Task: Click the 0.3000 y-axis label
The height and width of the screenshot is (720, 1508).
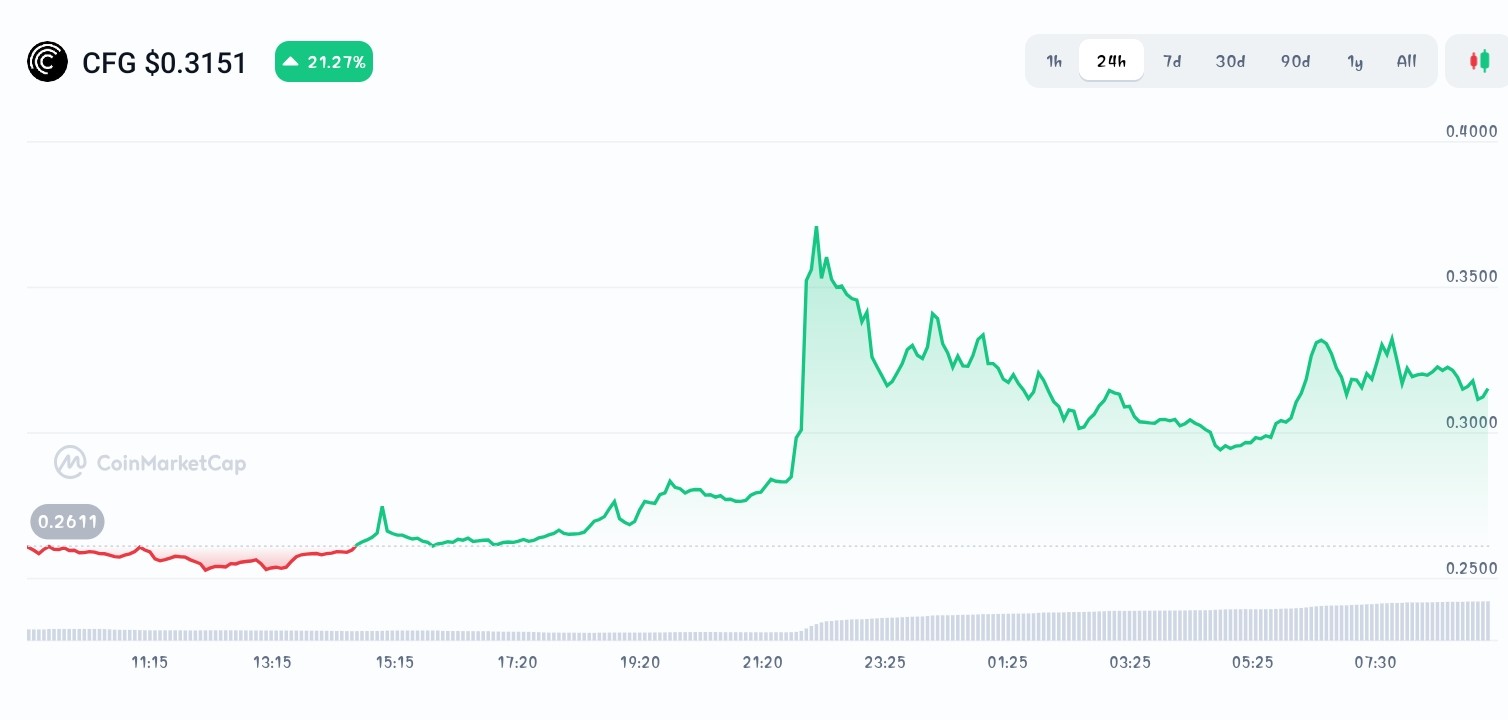Action: pyautogui.click(x=1472, y=423)
